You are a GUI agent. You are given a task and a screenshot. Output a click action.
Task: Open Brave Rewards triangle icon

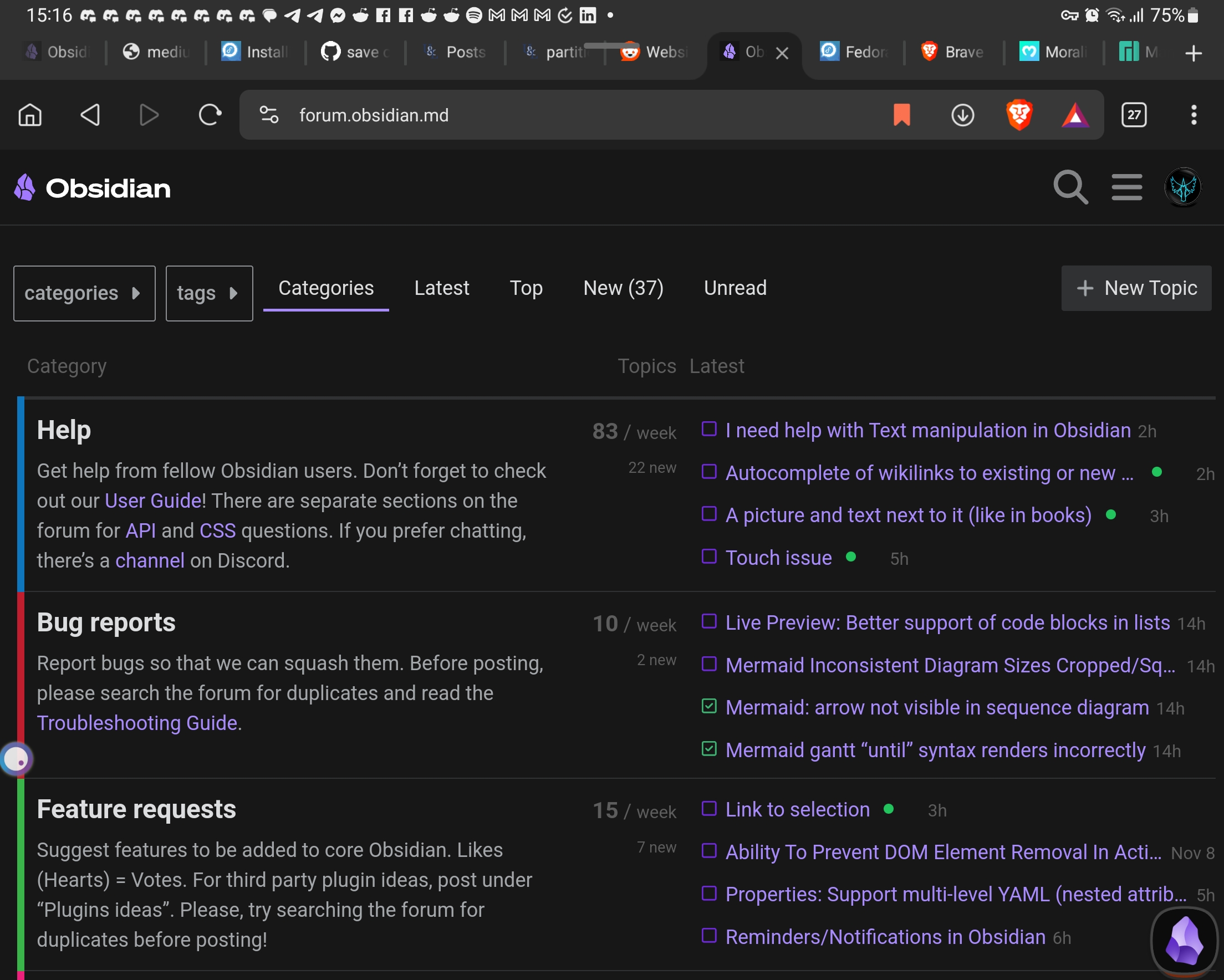point(1075,115)
